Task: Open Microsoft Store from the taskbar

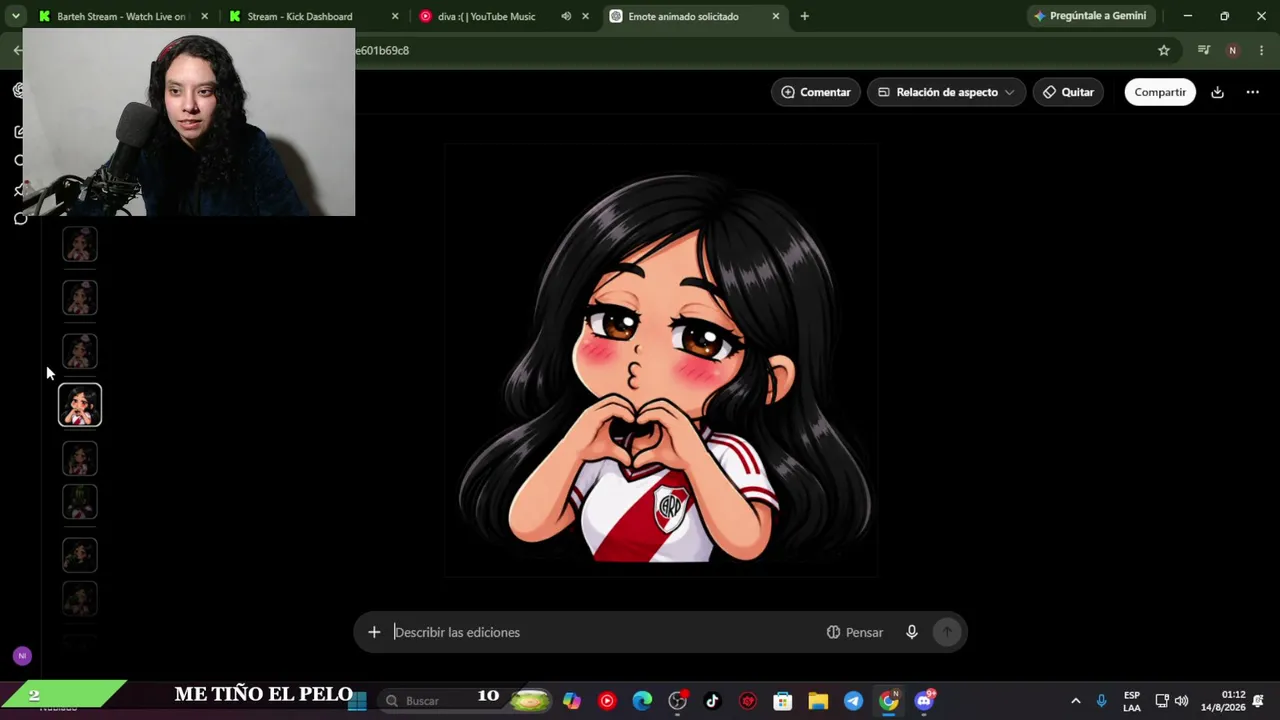Action: click(x=783, y=701)
